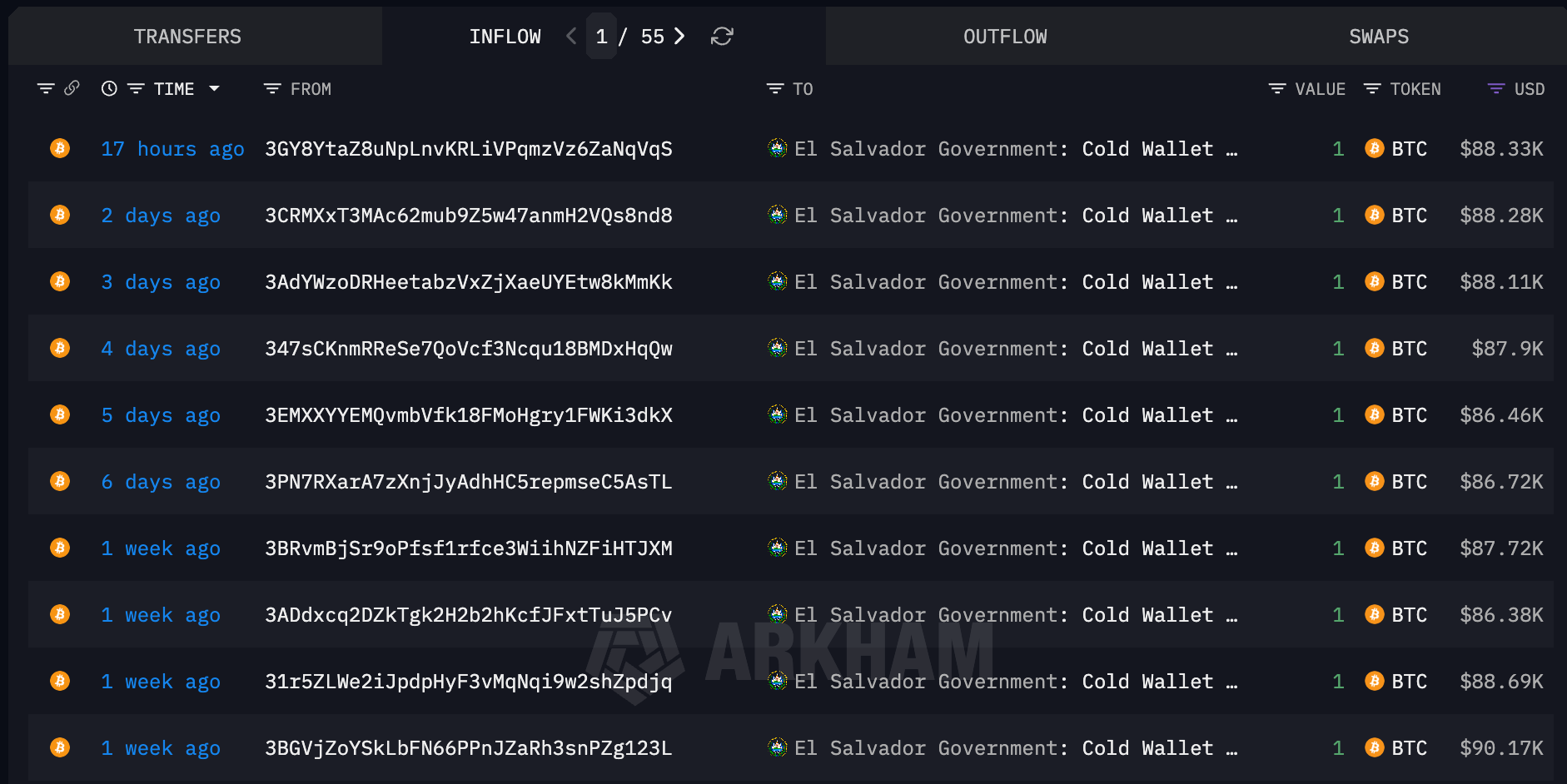This screenshot has width=1567, height=784.
Task: Click BTC token in the $87.9K row
Action: 1396,349
